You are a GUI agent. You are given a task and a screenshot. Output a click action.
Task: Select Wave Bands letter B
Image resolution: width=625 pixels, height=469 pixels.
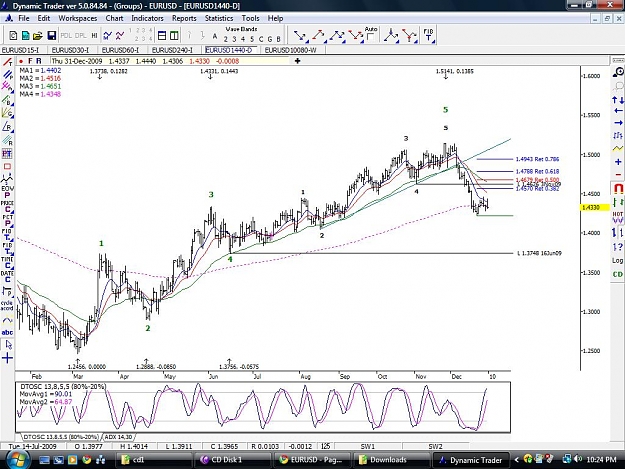[x=278, y=39]
